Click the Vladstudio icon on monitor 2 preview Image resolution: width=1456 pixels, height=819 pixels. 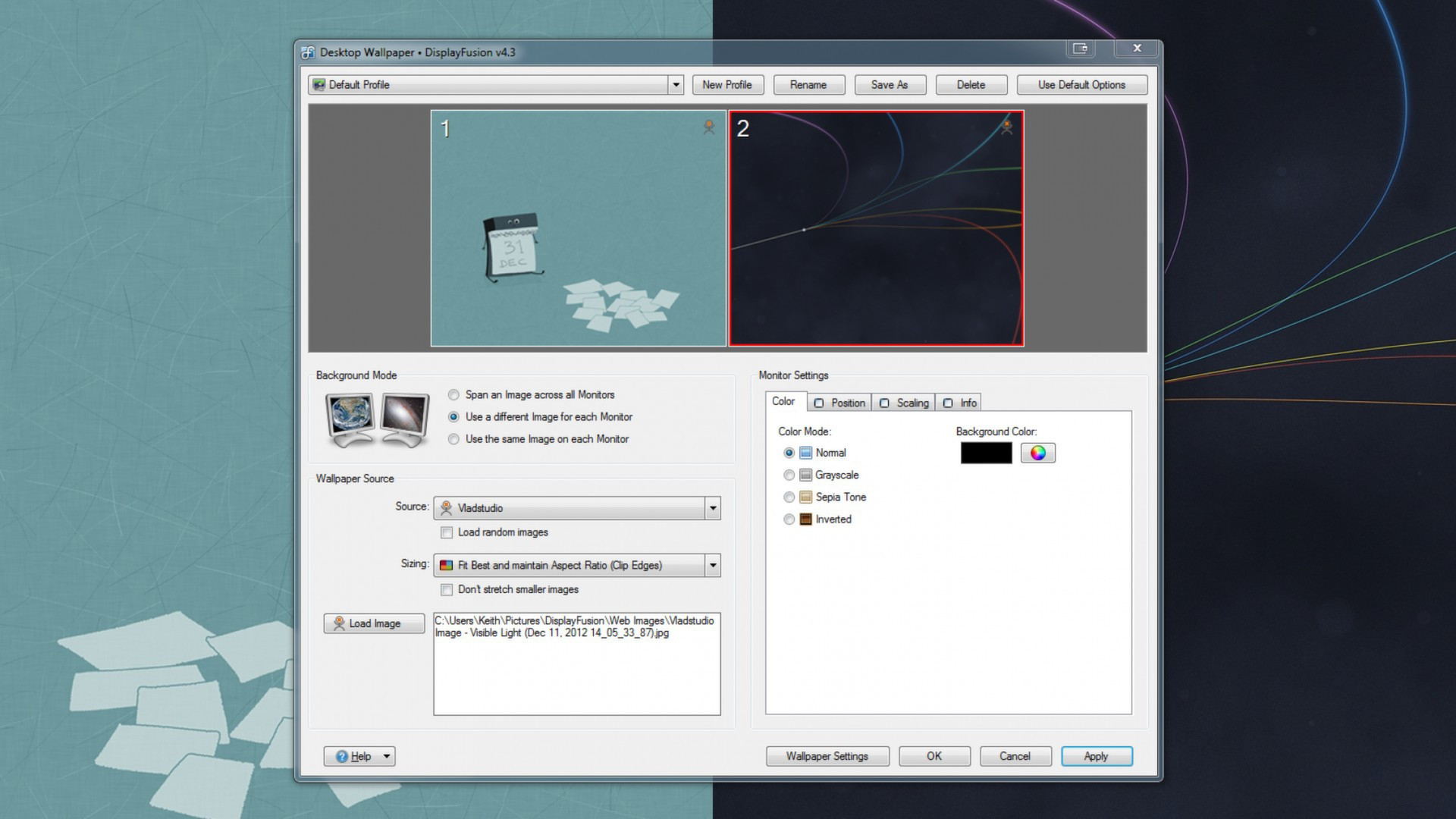(x=1006, y=128)
